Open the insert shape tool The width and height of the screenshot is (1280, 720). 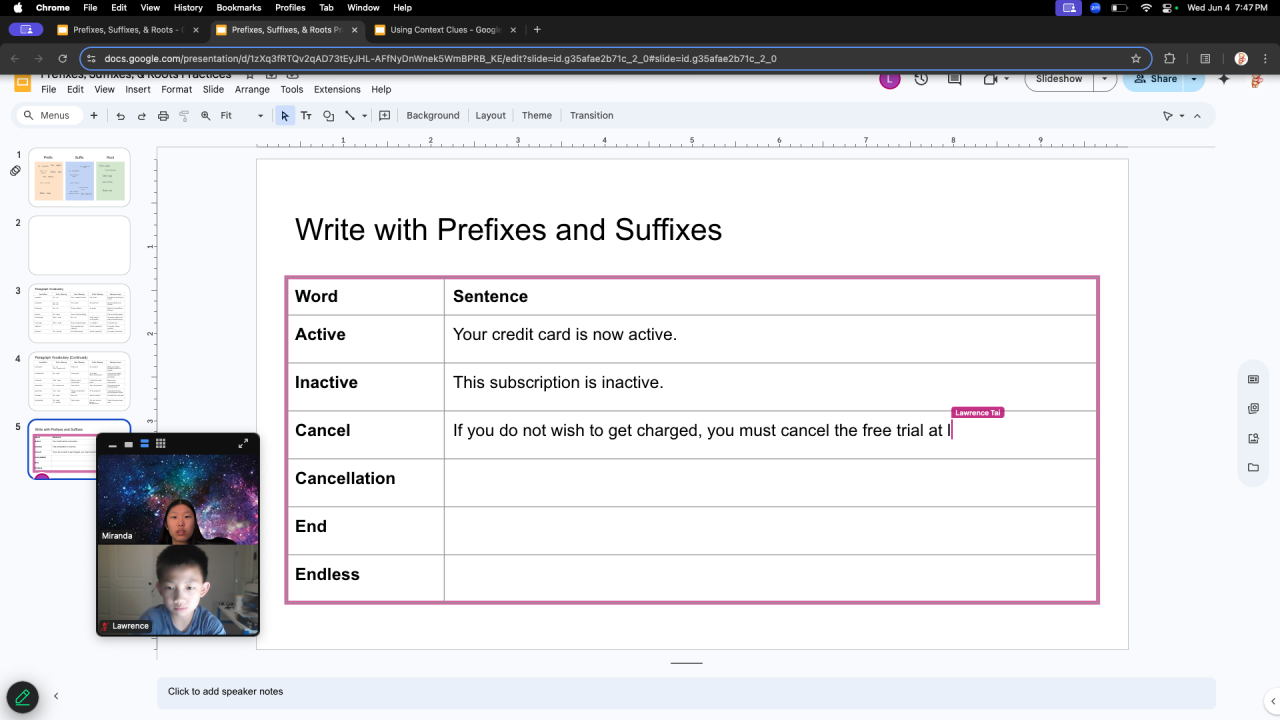[x=329, y=116]
